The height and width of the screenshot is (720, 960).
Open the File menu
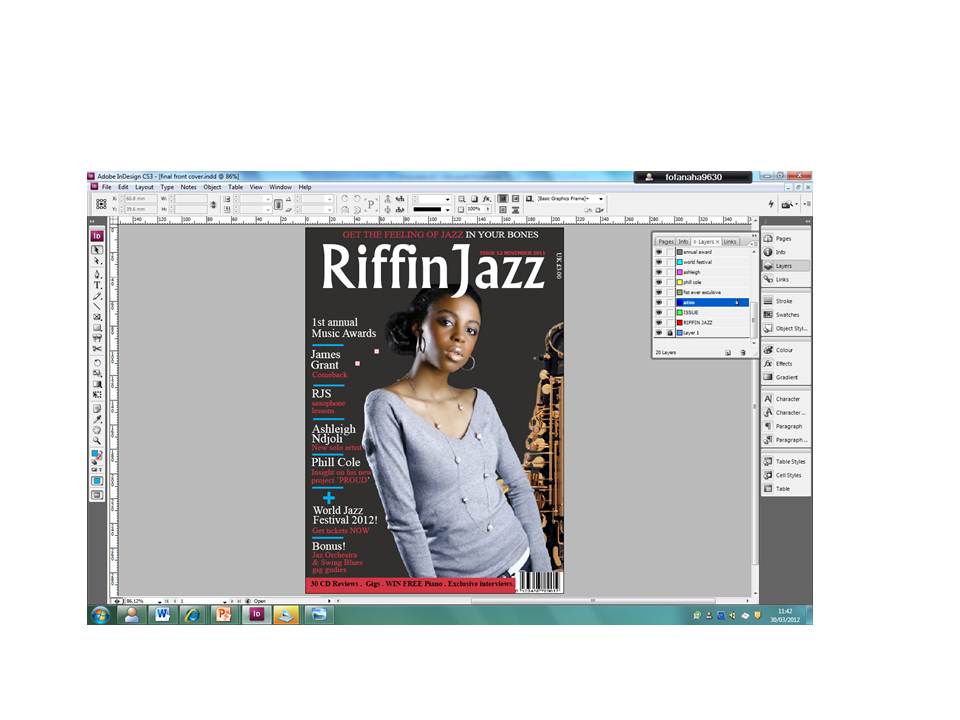(107, 187)
